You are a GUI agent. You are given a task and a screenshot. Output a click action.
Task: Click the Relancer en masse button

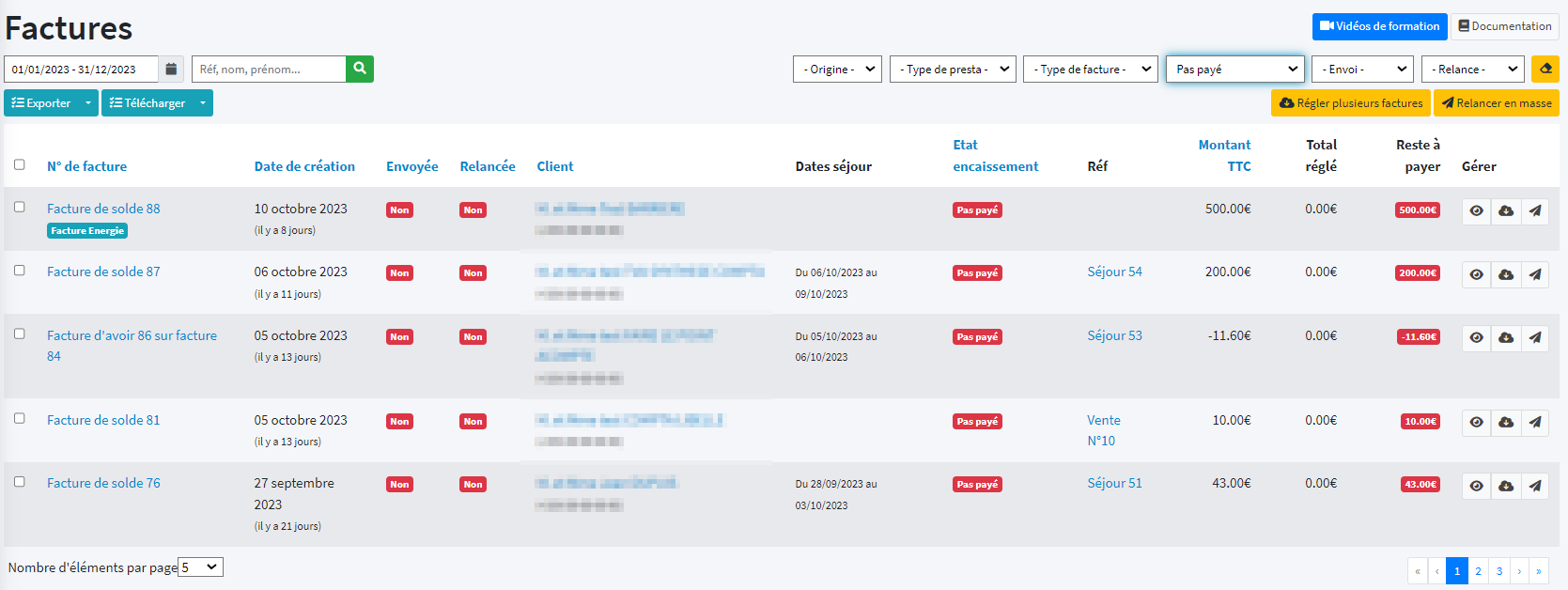pos(1496,103)
